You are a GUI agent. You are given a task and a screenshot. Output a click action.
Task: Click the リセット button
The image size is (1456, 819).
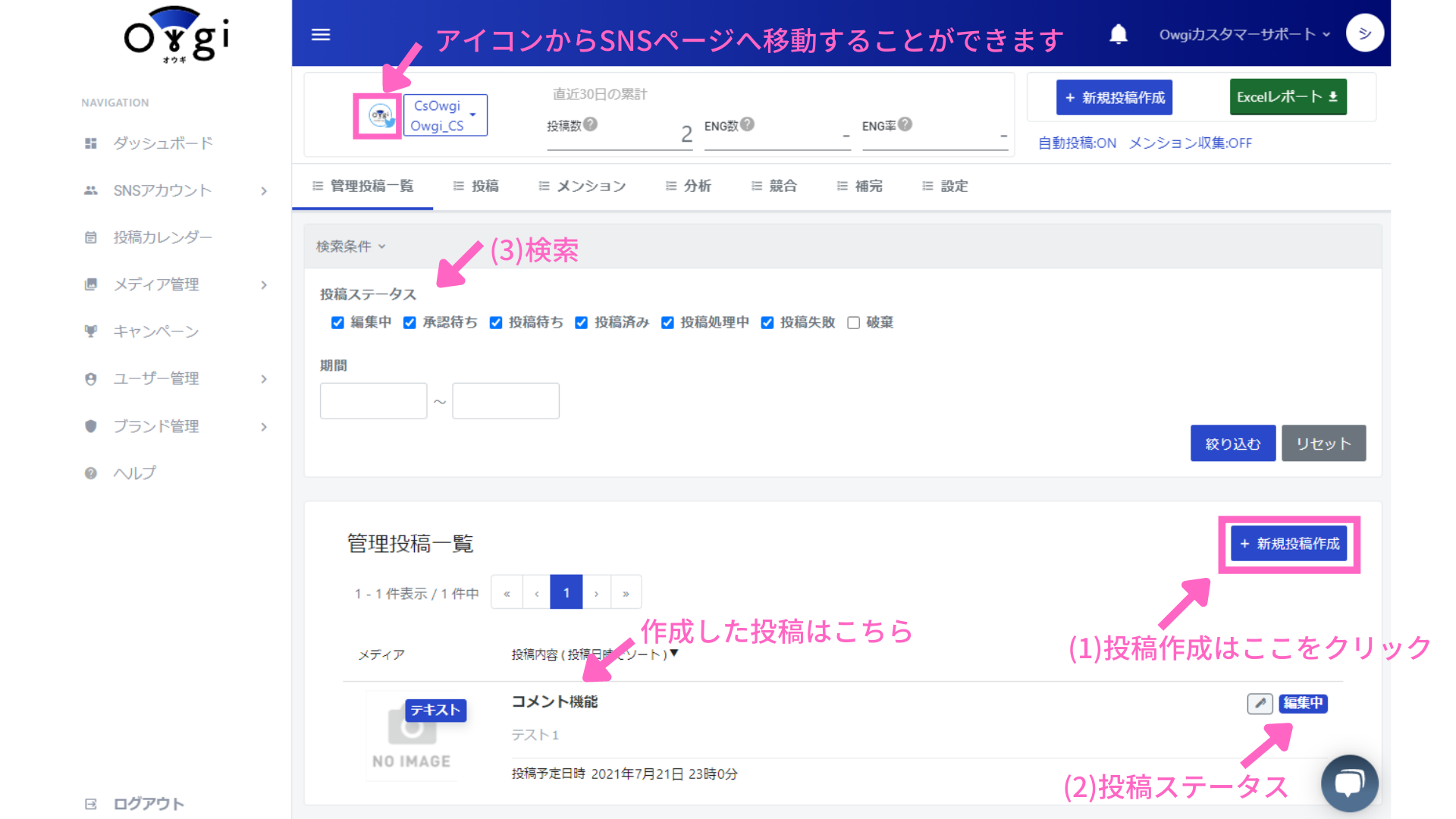[1323, 444]
